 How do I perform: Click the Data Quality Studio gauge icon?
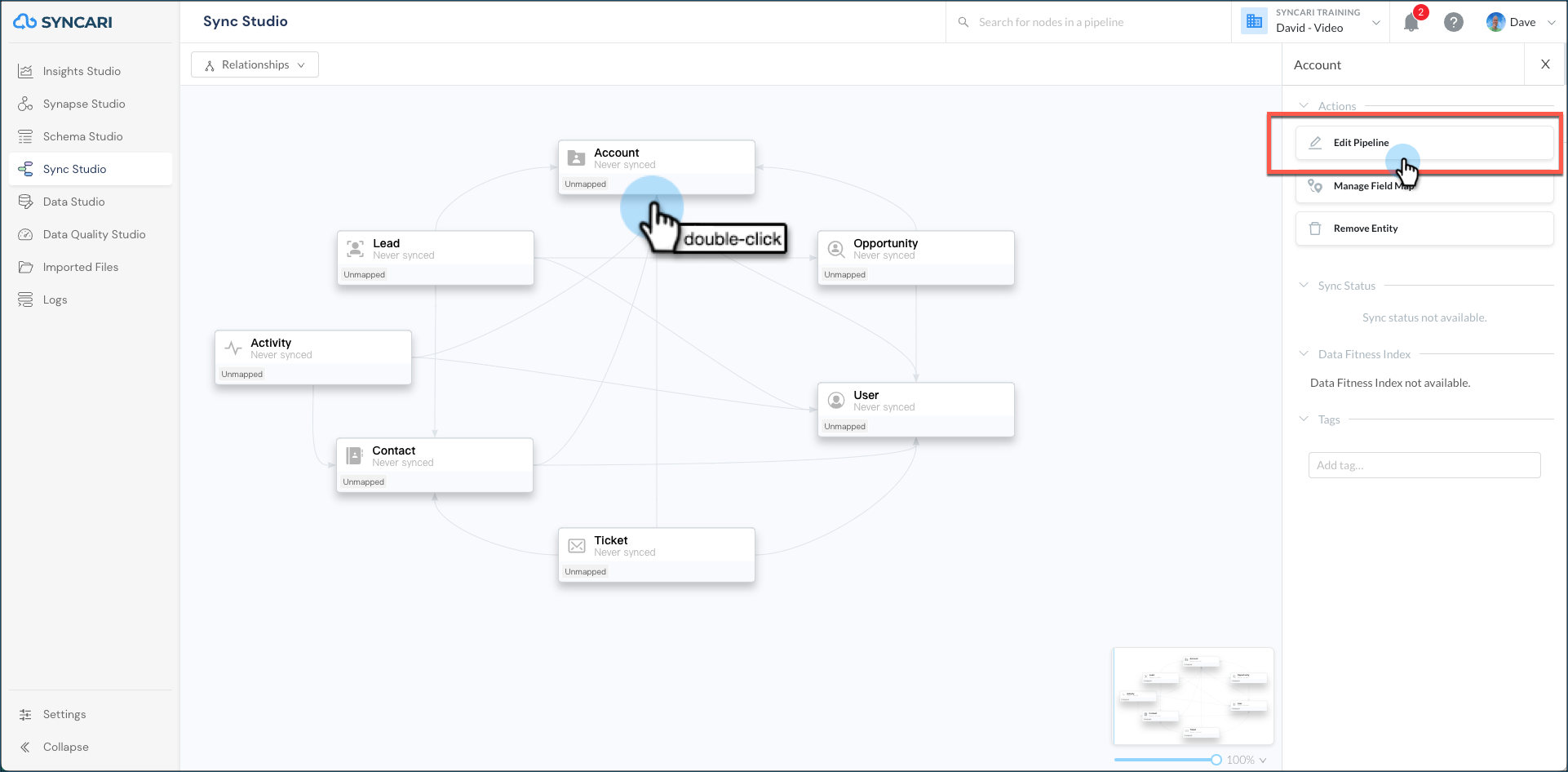[x=25, y=234]
